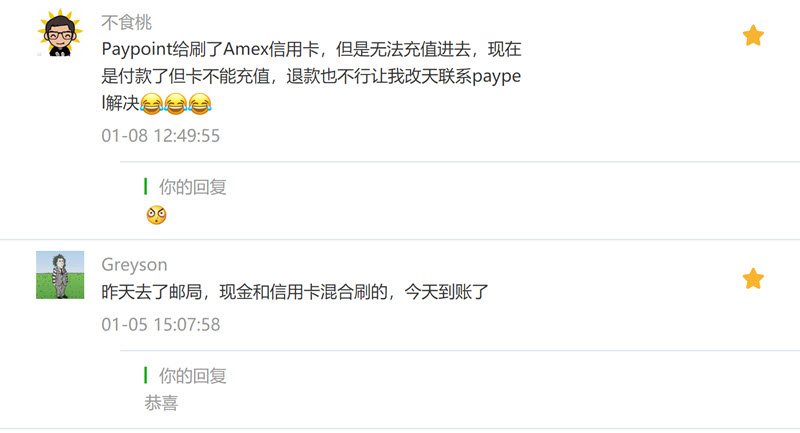Click the username Greyson
Screen dimensions: 800x433
click(x=134, y=265)
